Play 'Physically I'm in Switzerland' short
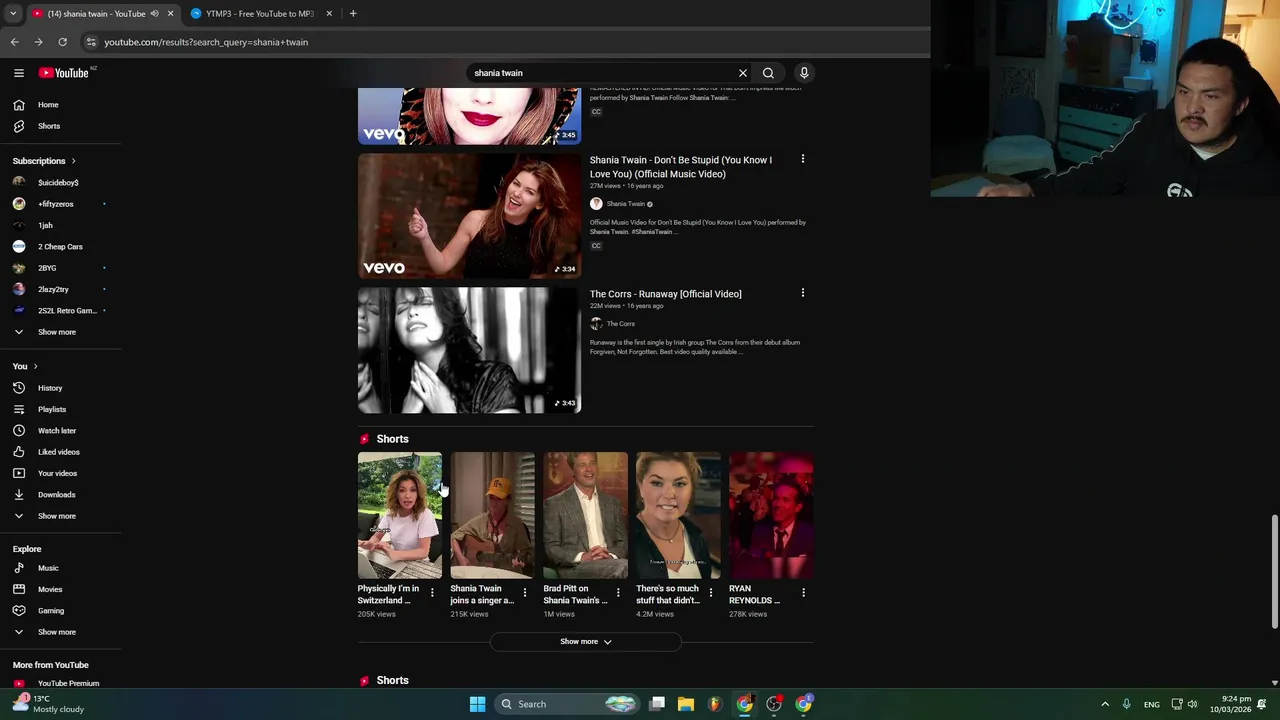1280x720 pixels. tap(400, 516)
